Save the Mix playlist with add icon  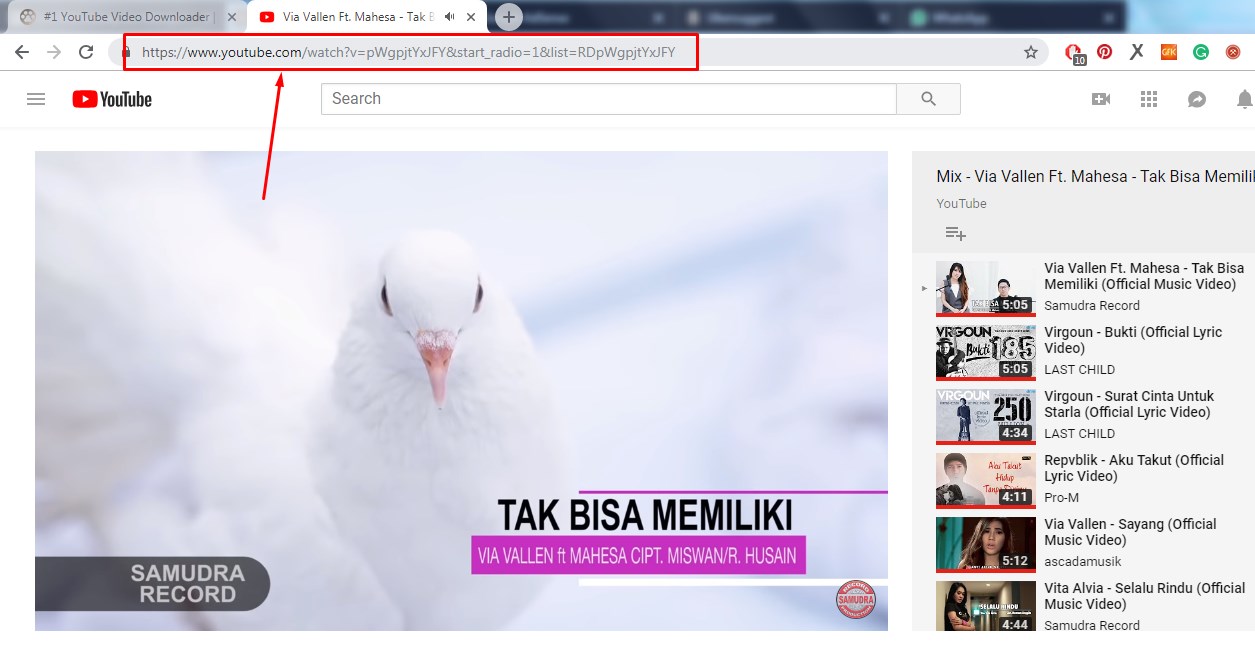pos(956,233)
